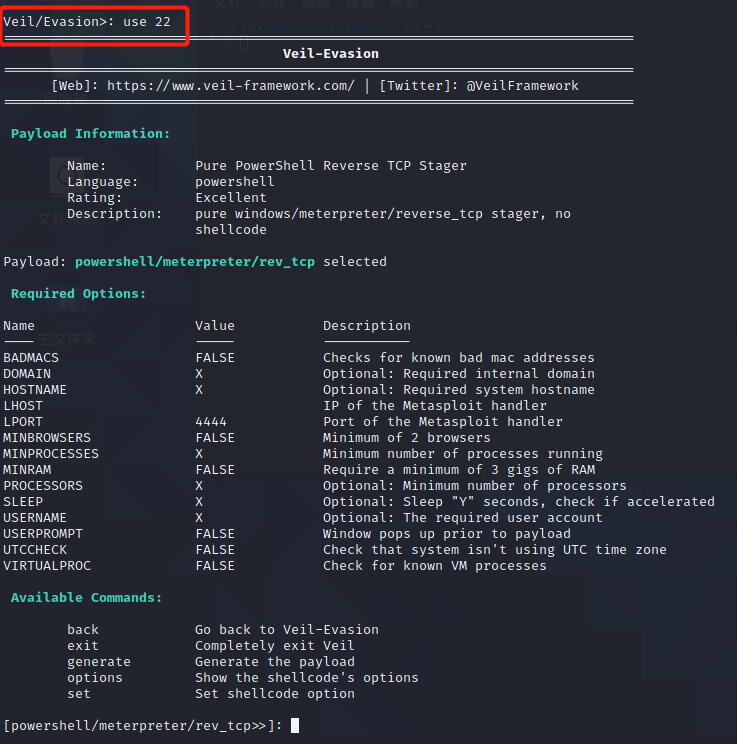Click the USERNAME option name

coord(35,518)
